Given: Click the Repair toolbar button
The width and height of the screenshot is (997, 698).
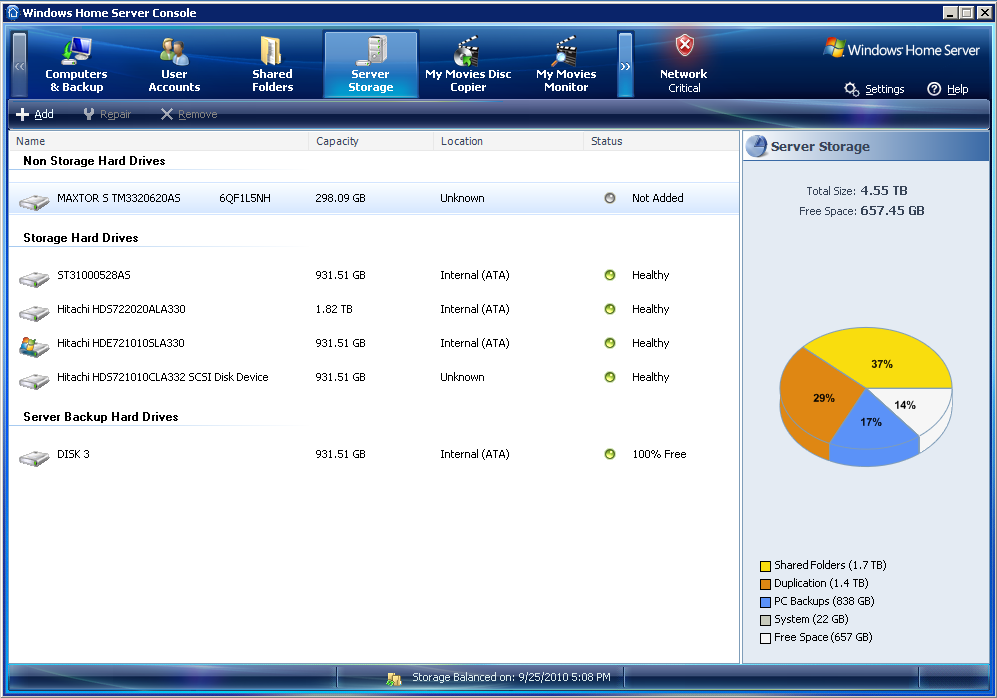Looking at the screenshot, I should pos(107,114).
